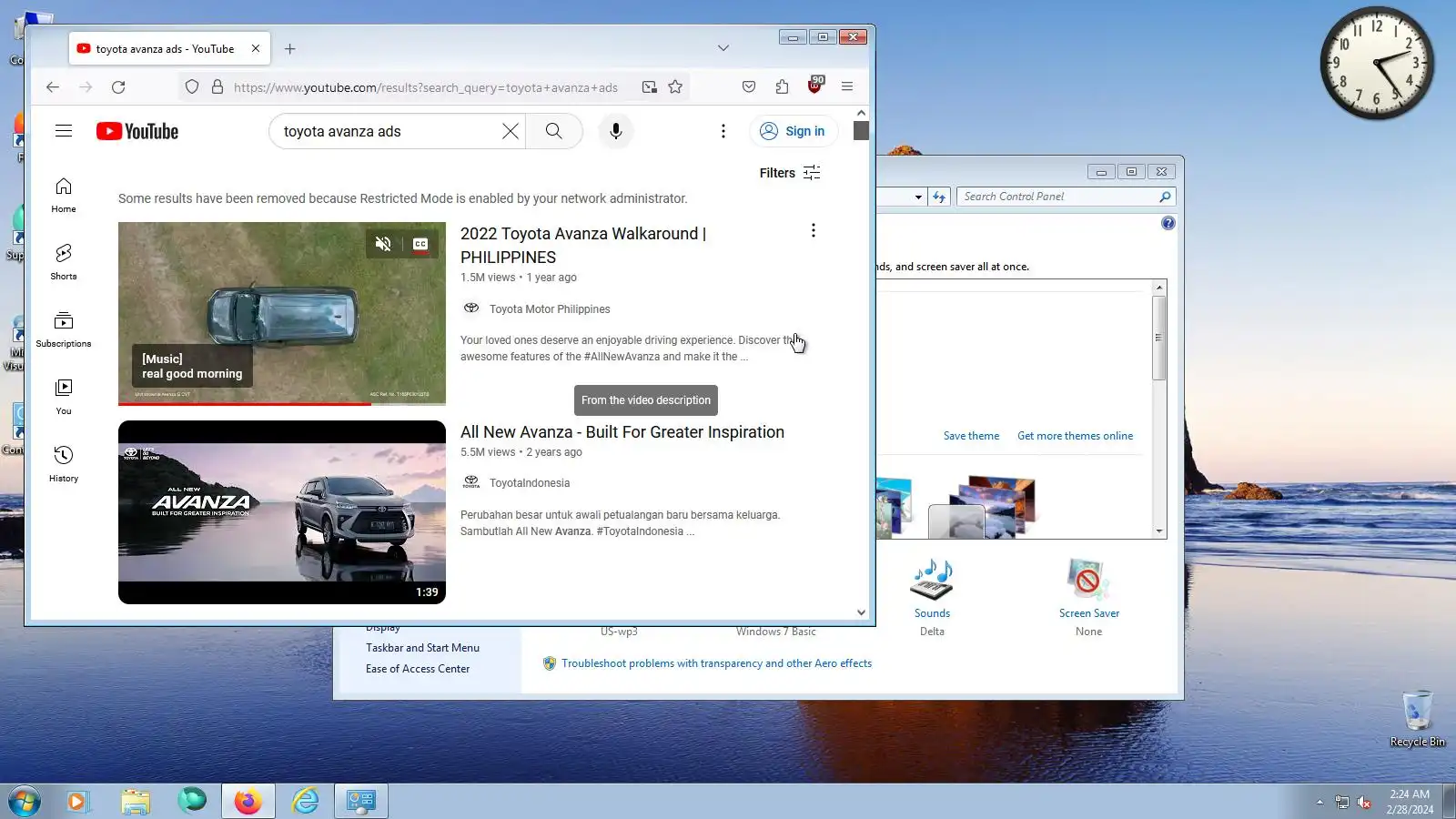Screen dimensions: 1456x819
Task: Clear the YouTube search box text
Action: tap(511, 131)
